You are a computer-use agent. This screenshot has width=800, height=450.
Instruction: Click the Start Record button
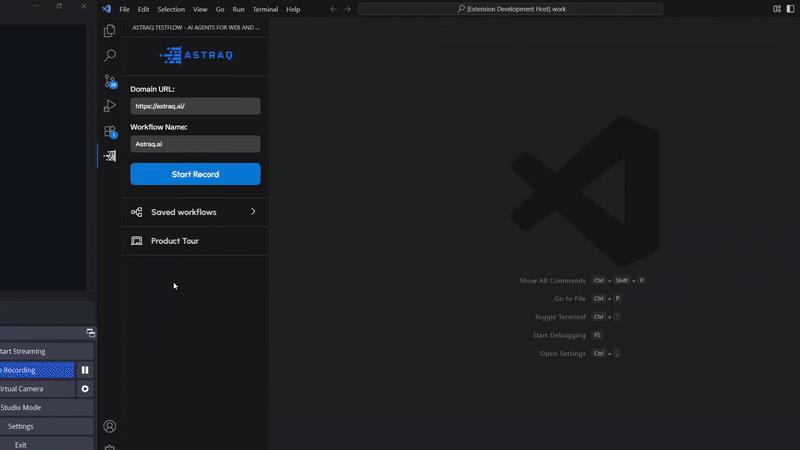coord(195,174)
